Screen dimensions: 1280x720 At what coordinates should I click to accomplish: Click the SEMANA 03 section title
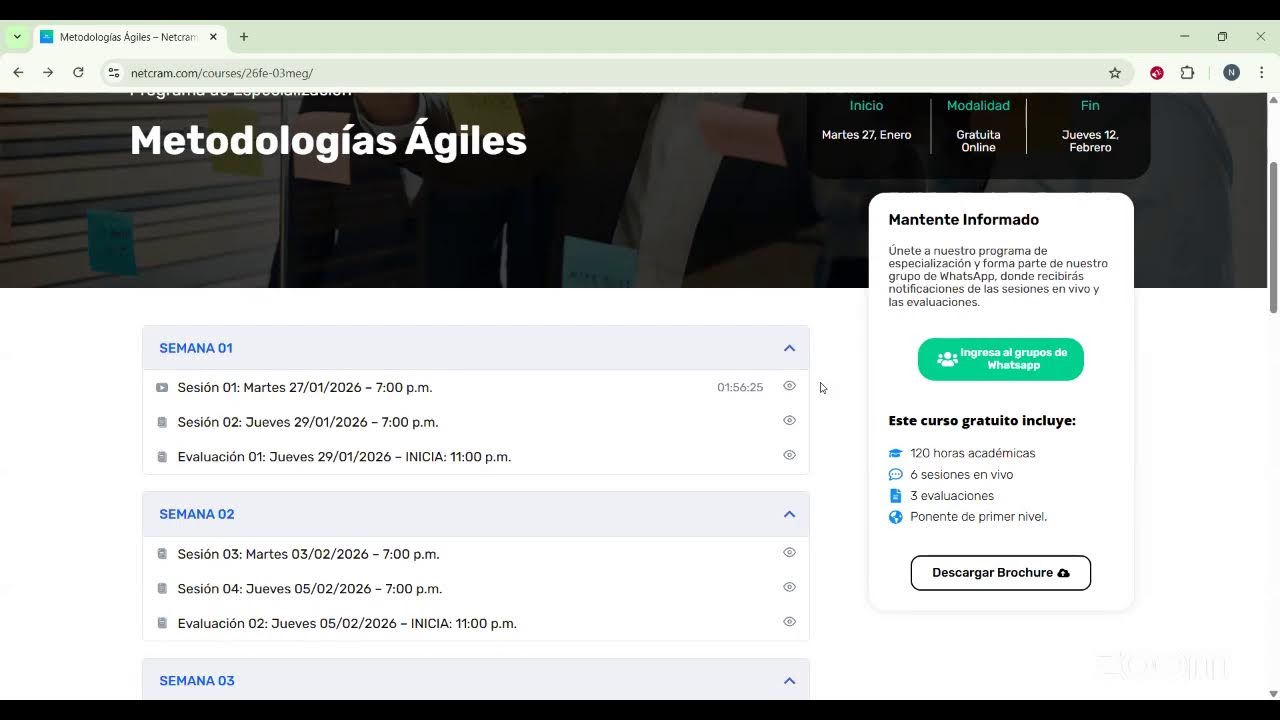pyautogui.click(x=197, y=681)
